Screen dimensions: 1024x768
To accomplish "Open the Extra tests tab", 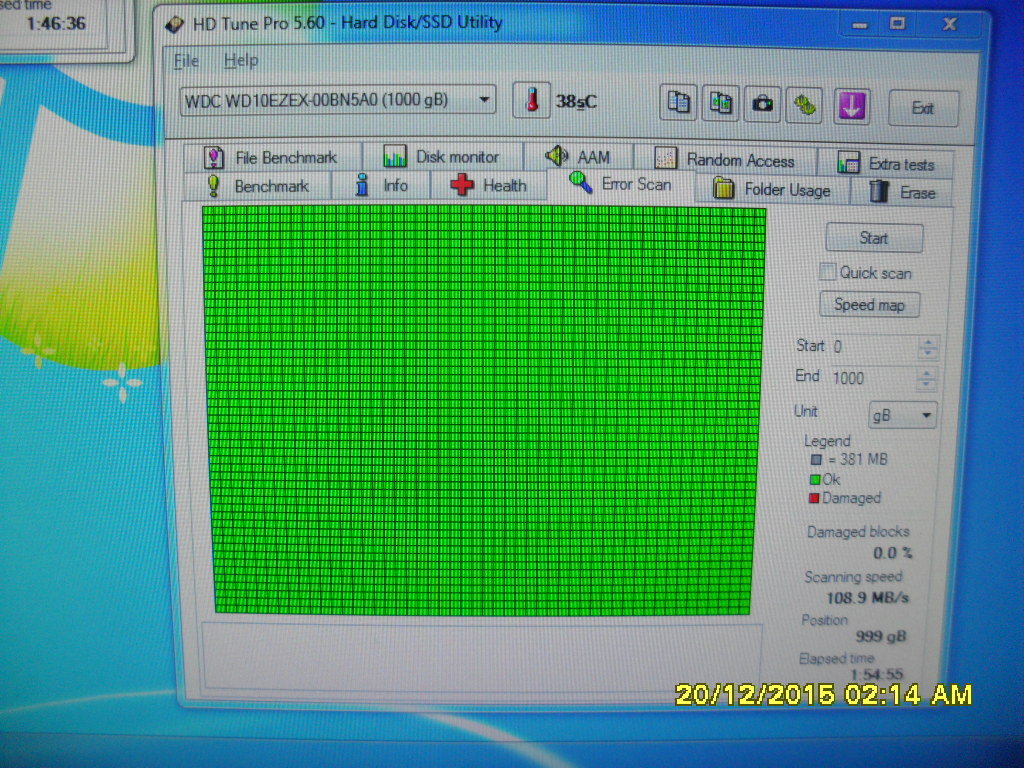I will [886, 164].
